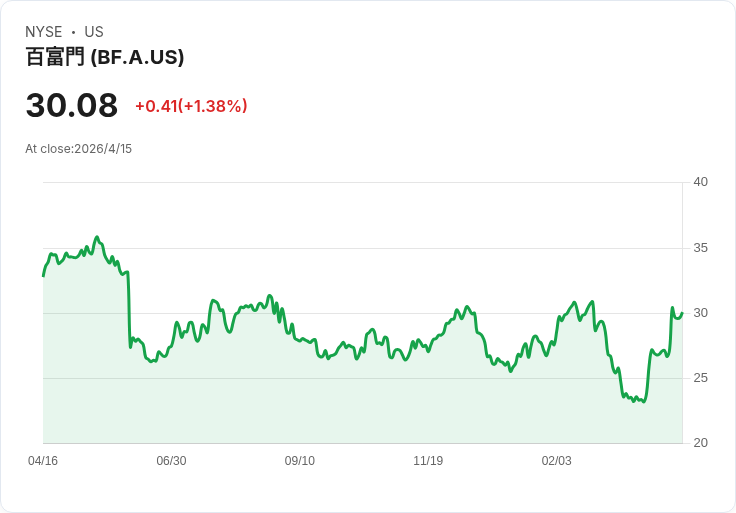Select the 09/10 date axis label
The width and height of the screenshot is (736, 513).
point(299,460)
